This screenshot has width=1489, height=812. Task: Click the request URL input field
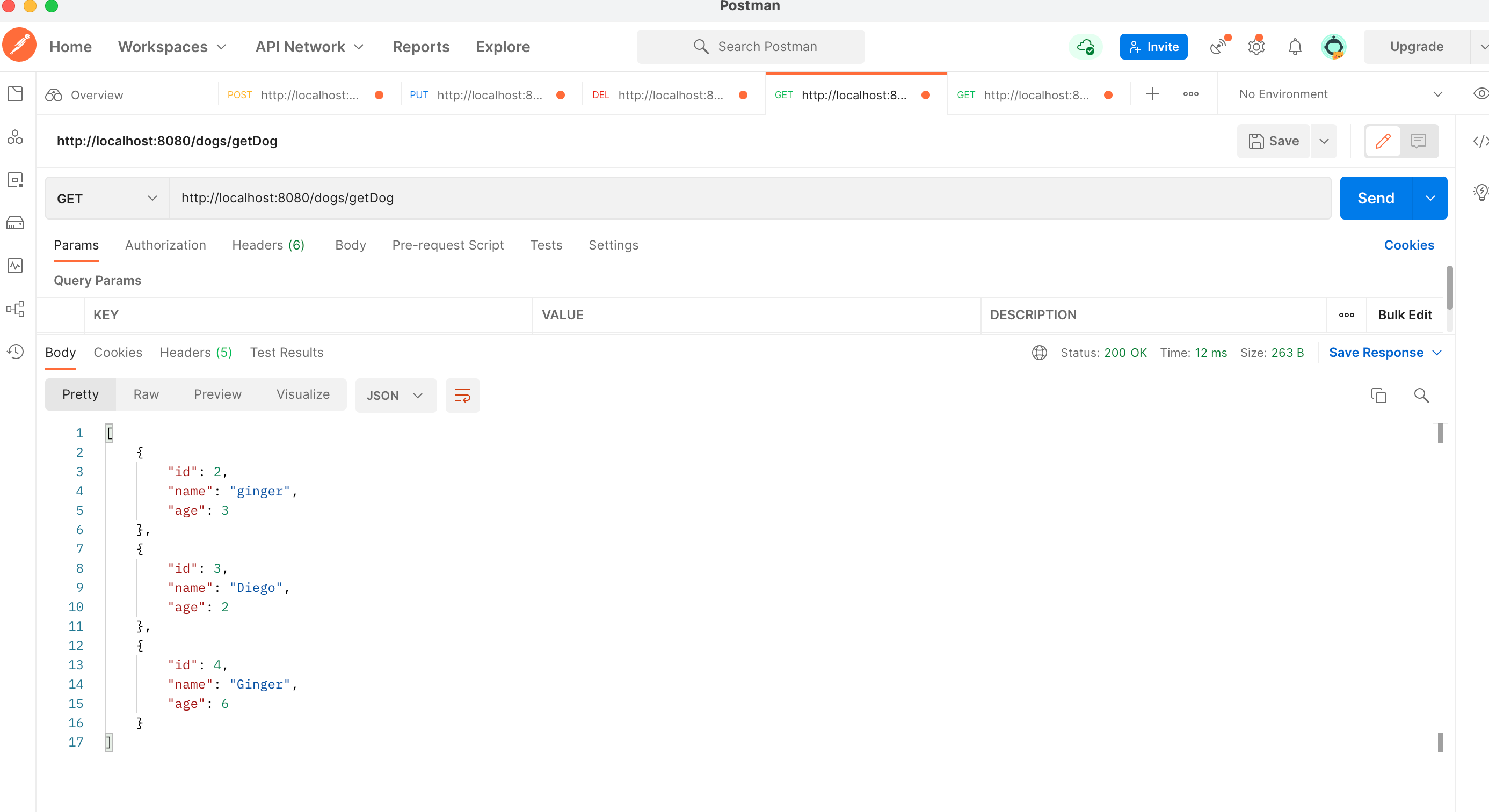click(750, 198)
